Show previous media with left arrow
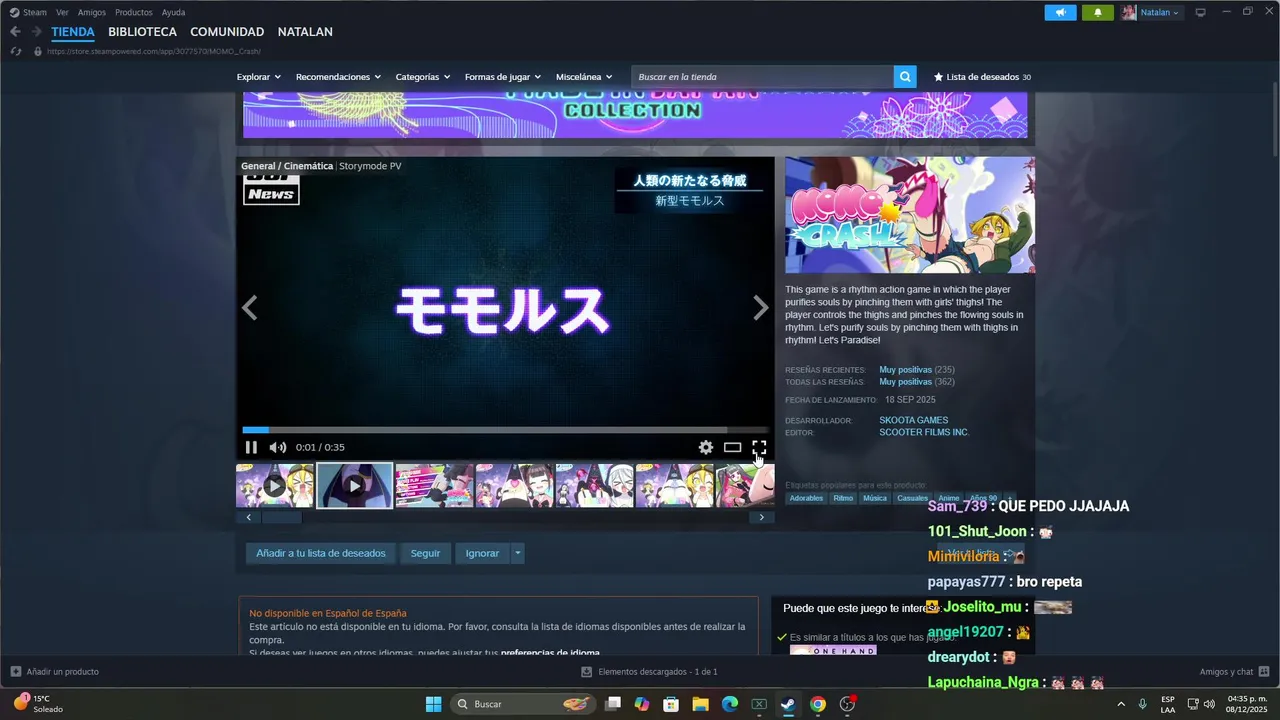 click(x=250, y=308)
